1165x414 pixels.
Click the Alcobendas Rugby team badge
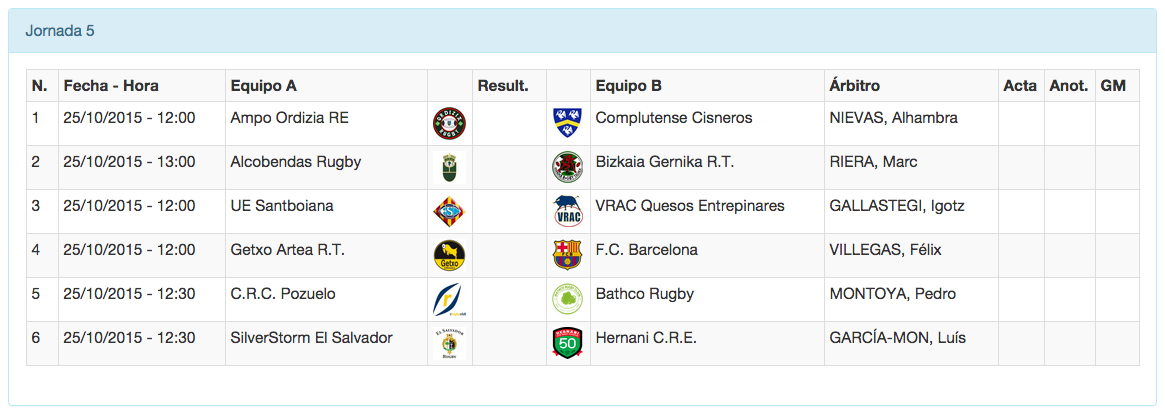pos(448,168)
